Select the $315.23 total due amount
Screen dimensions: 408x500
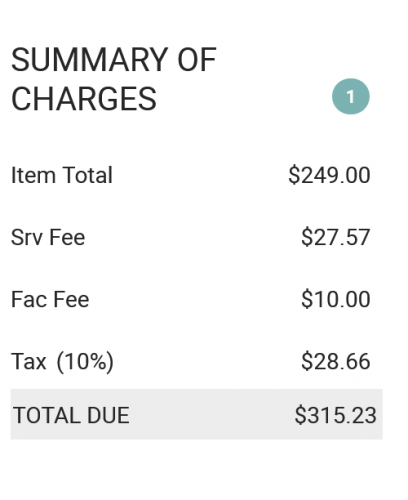point(336,415)
